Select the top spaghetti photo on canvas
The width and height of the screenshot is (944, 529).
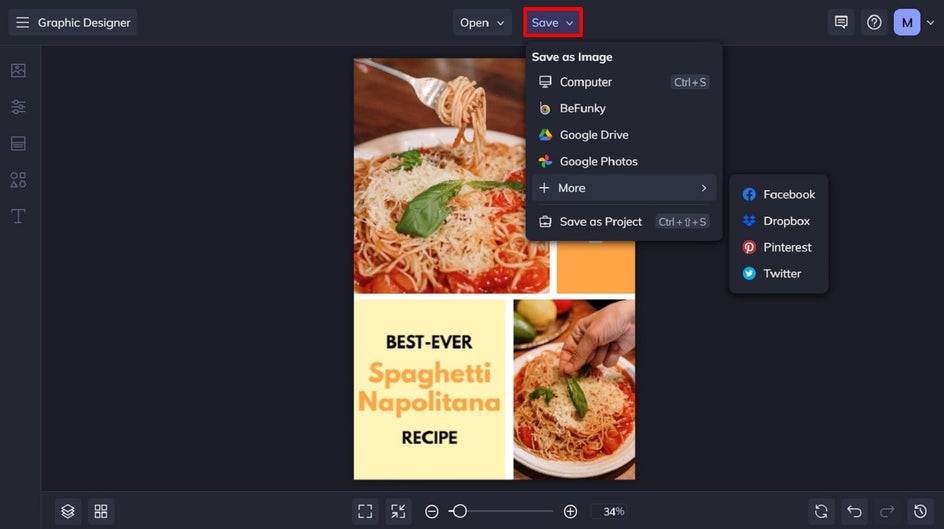[x=452, y=176]
